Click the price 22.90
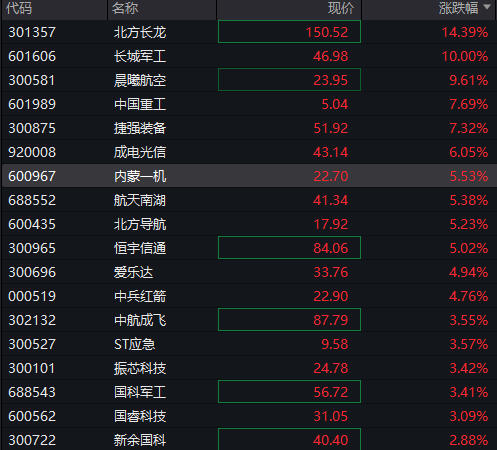 pyautogui.click(x=330, y=296)
